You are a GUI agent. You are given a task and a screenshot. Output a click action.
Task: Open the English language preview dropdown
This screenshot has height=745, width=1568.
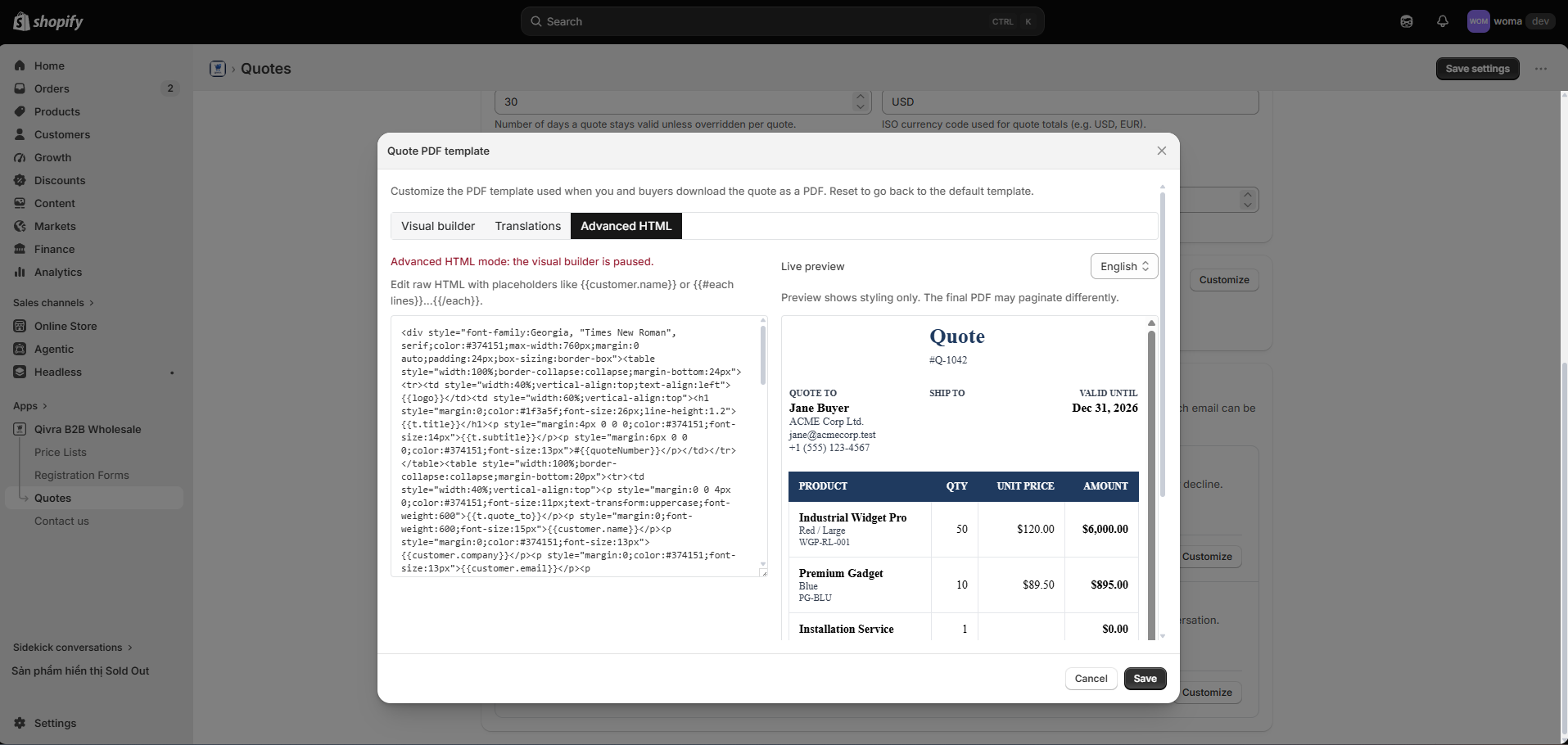(1124, 266)
